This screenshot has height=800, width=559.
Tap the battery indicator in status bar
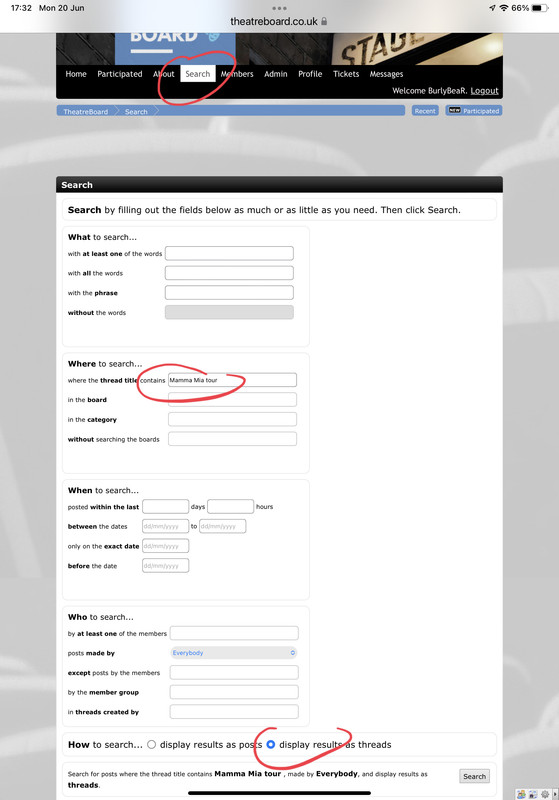(540, 8)
